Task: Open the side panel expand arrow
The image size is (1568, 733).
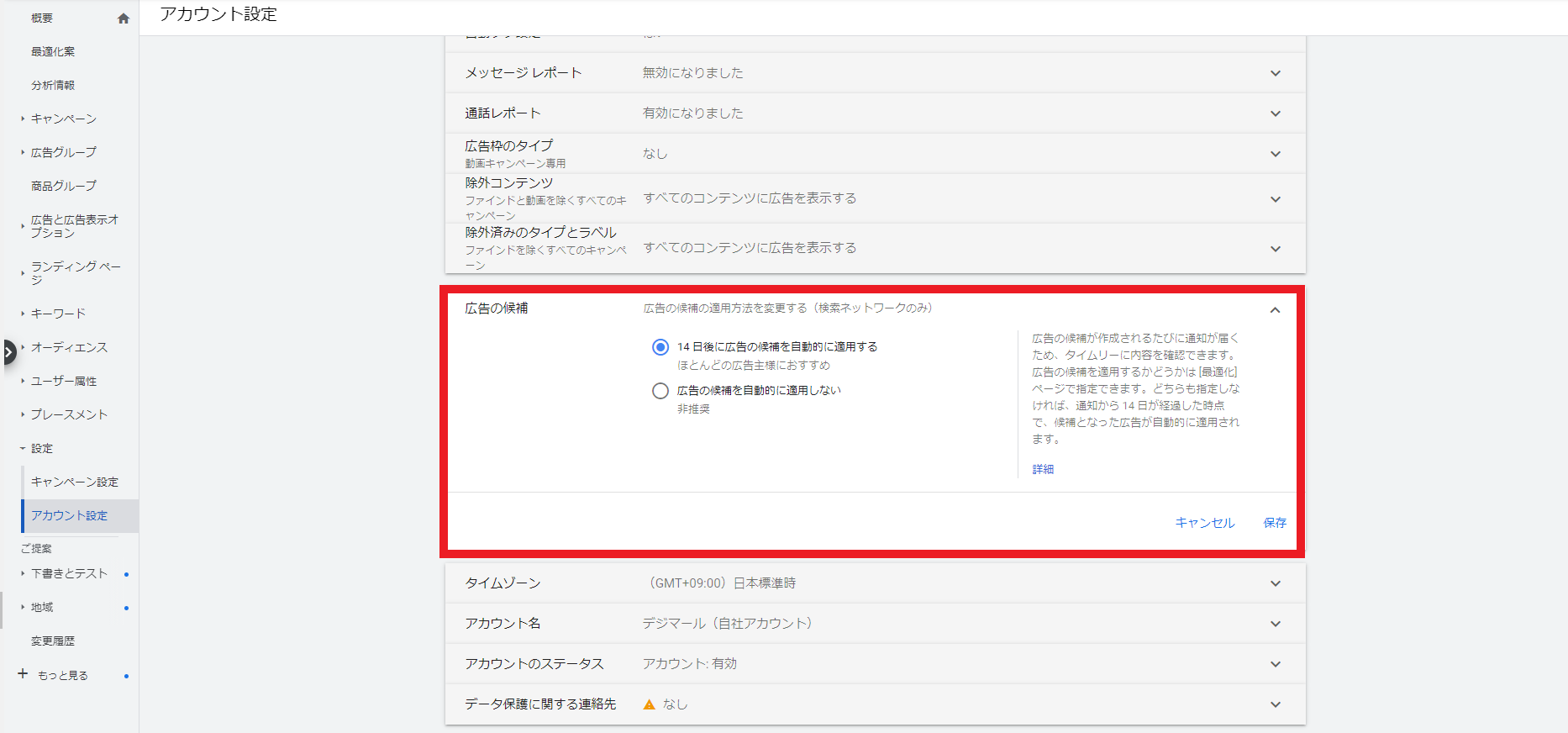Action: [8, 351]
